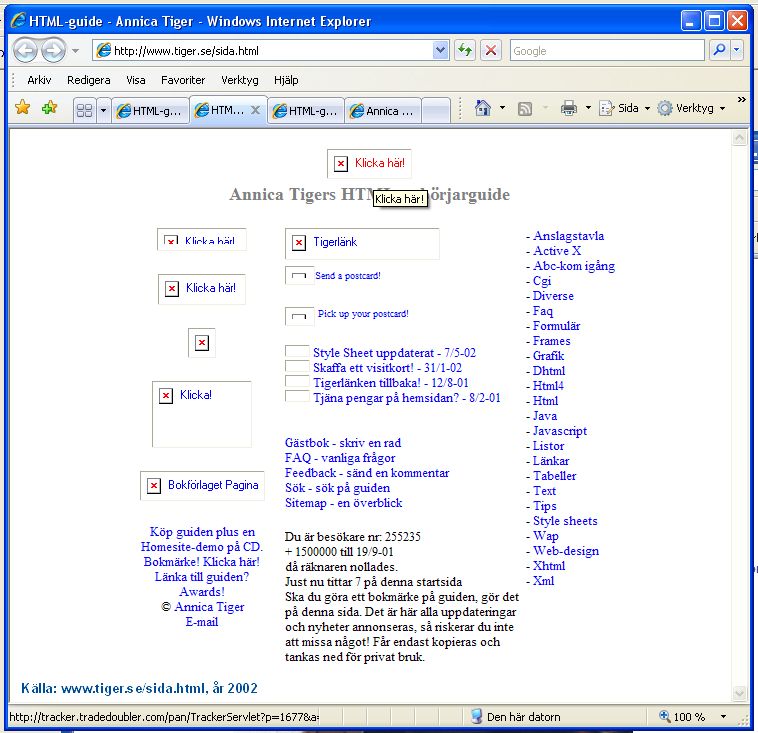The image size is (758, 733).
Task: Open the Javascript link
Action: coord(560,431)
